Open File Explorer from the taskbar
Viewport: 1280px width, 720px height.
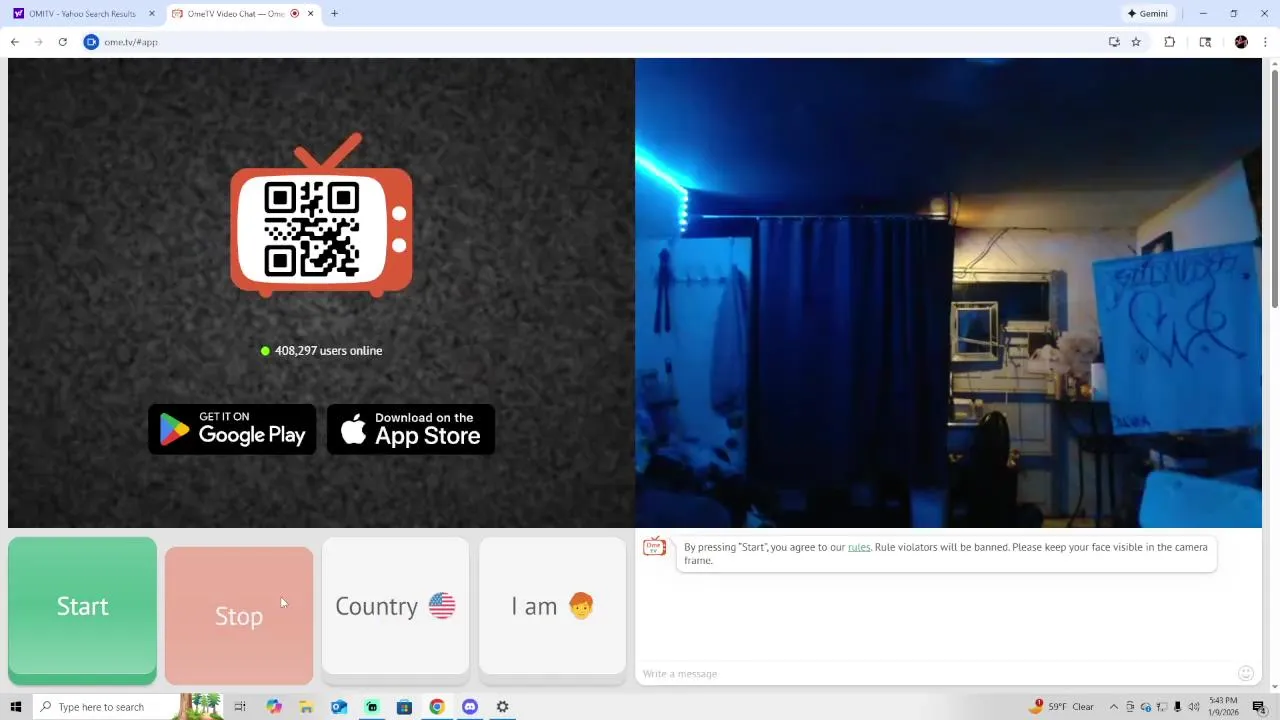pyautogui.click(x=307, y=707)
